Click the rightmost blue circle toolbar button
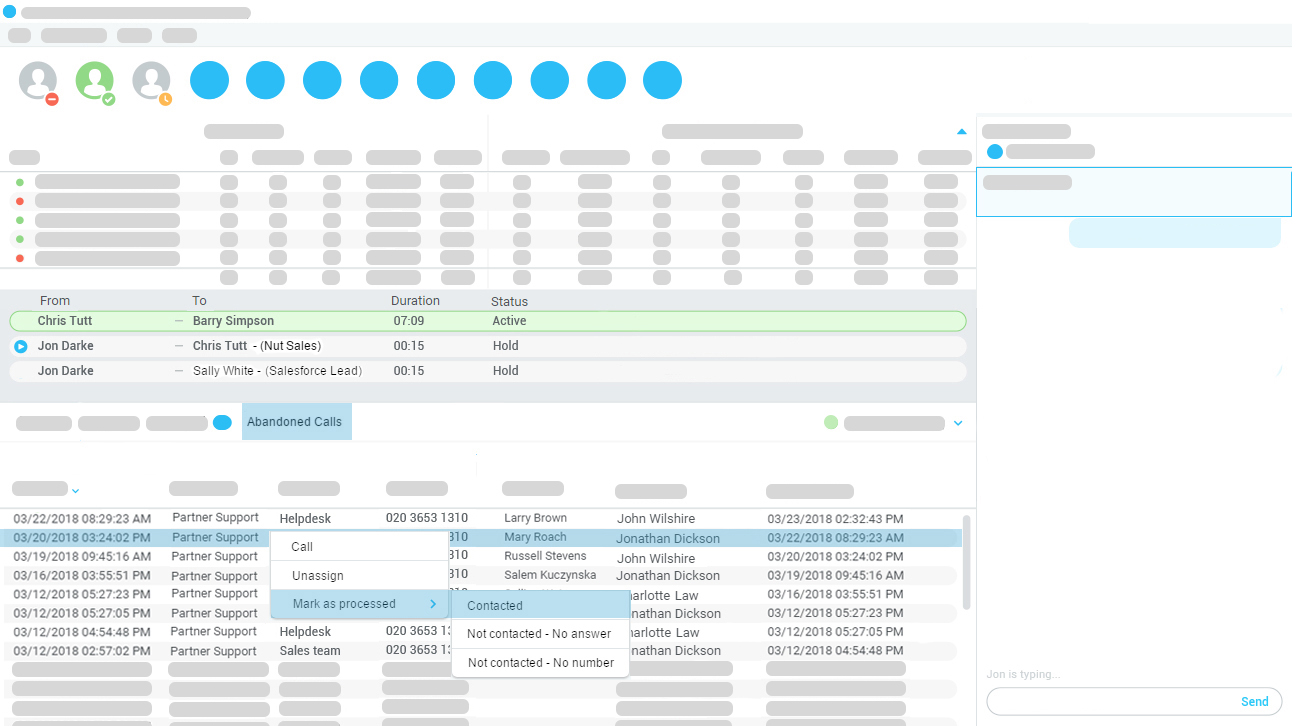The height and width of the screenshot is (726, 1312). pyautogui.click(x=662, y=81)
